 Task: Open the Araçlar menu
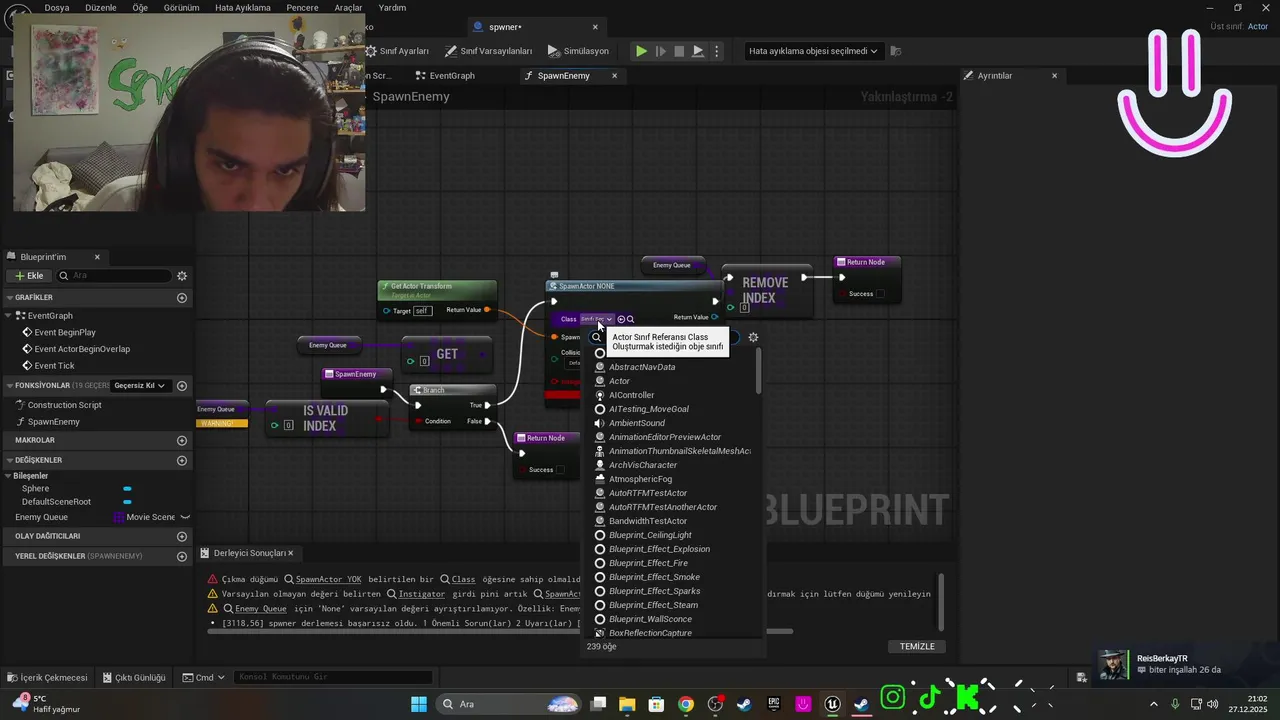click(x=348, y=7)
